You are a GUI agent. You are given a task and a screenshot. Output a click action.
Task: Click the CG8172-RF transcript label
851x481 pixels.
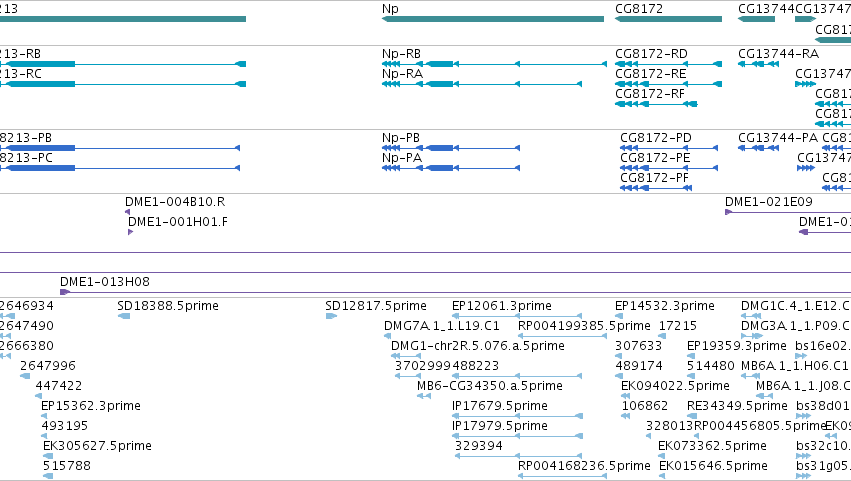click(x=650, y=94)
